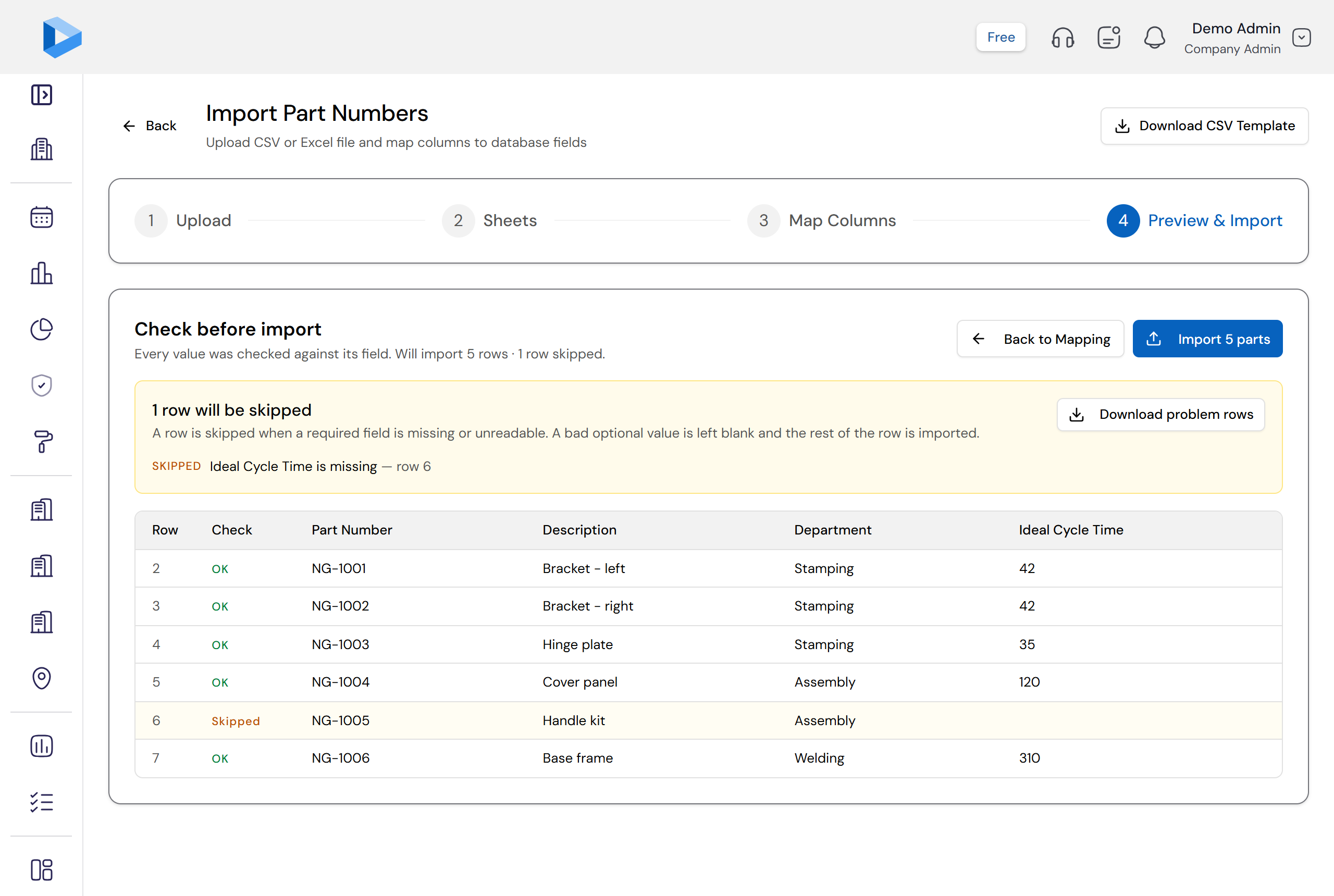The image size is (1334, 896).
Task: Select step 2 Sheets
Action: 489,220
